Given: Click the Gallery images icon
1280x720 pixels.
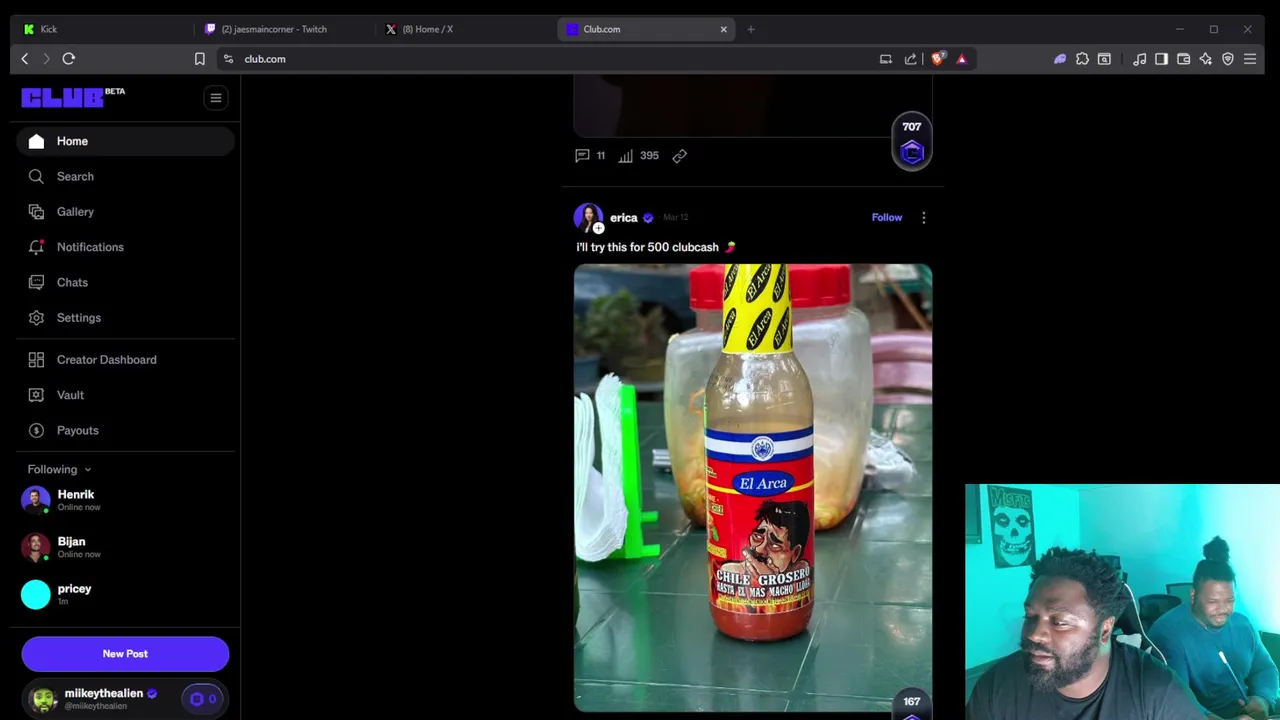Looking at the screenshot, I should 36,212.
